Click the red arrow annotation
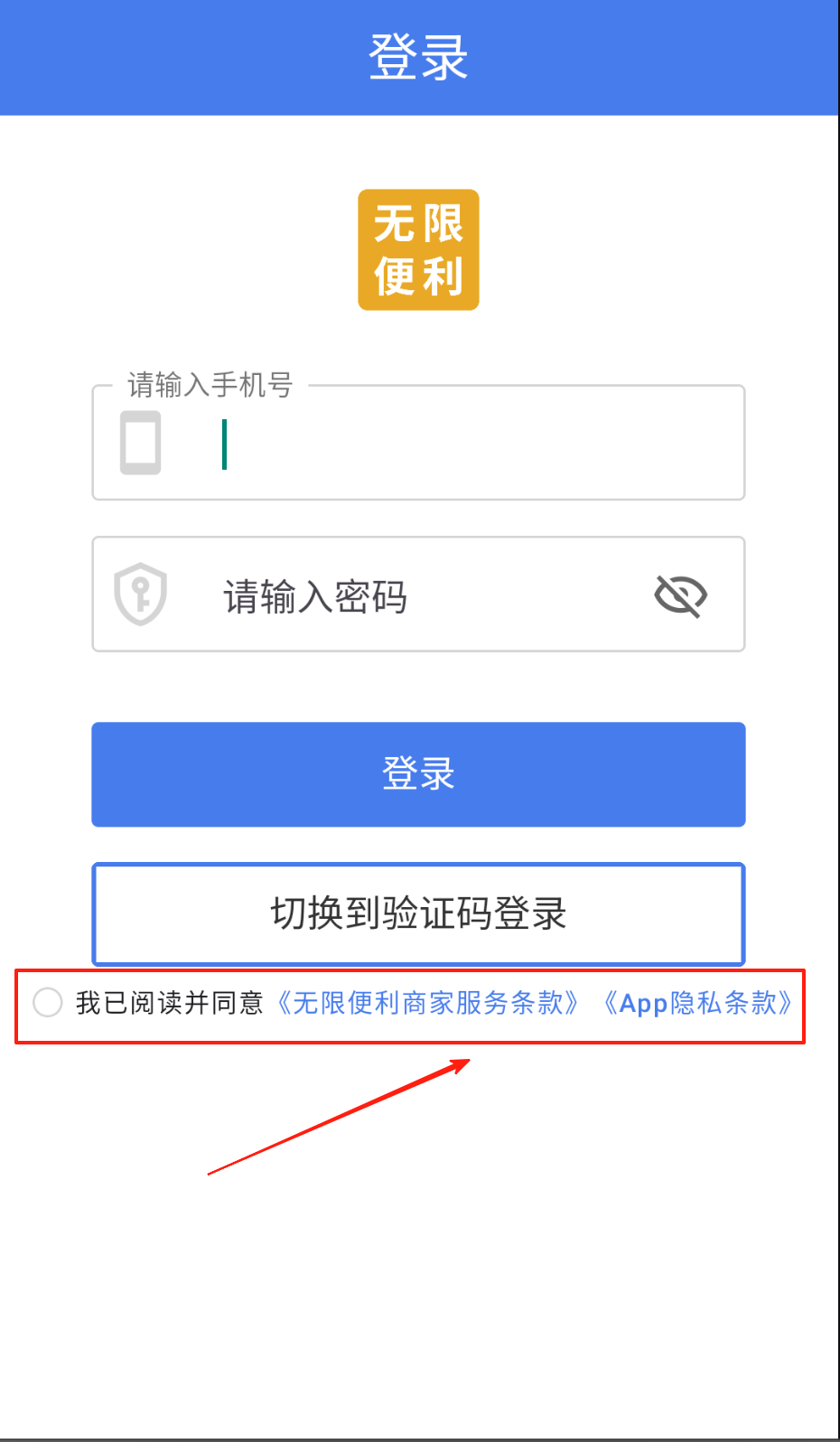 click(339, 1117)
